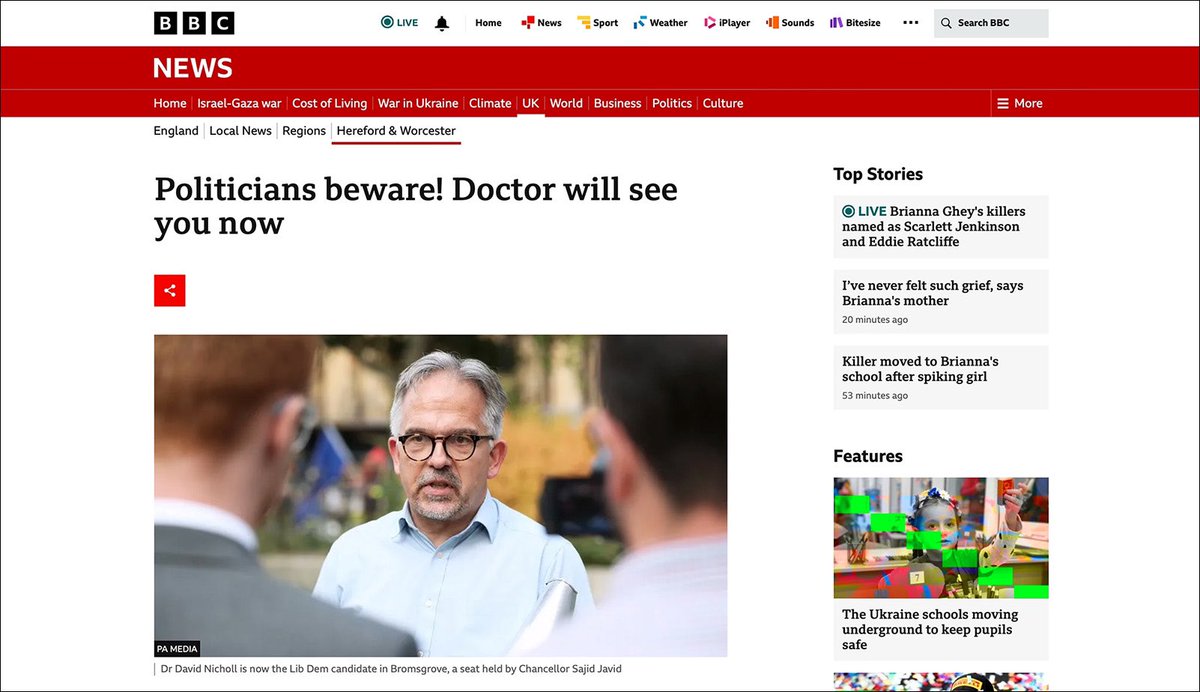Go to the England sub-section
This screenshot has height=692, width=1200.
176,131
